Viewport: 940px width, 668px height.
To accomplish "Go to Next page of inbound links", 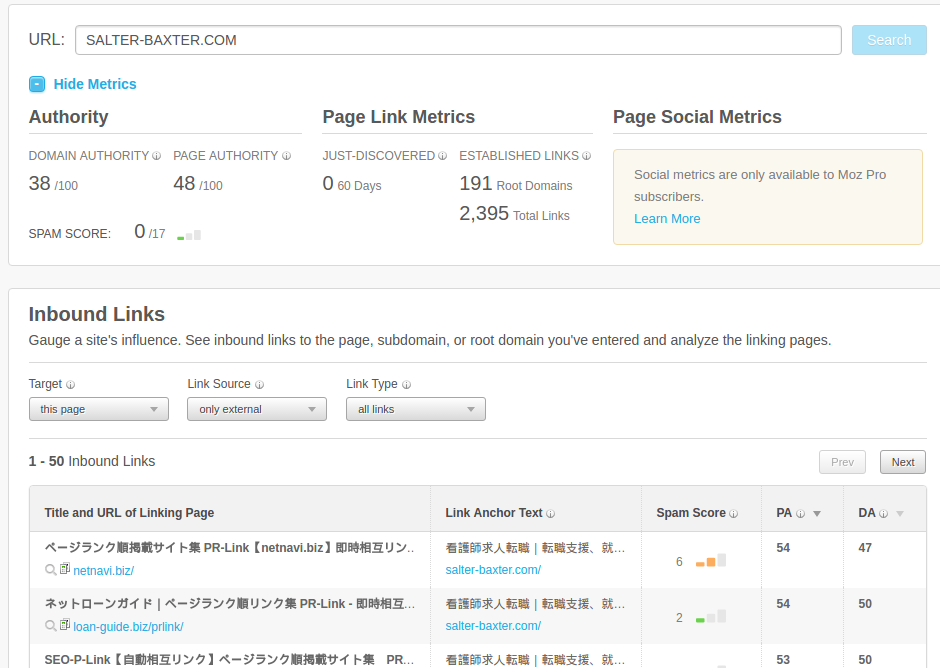I will pos(902,462).
